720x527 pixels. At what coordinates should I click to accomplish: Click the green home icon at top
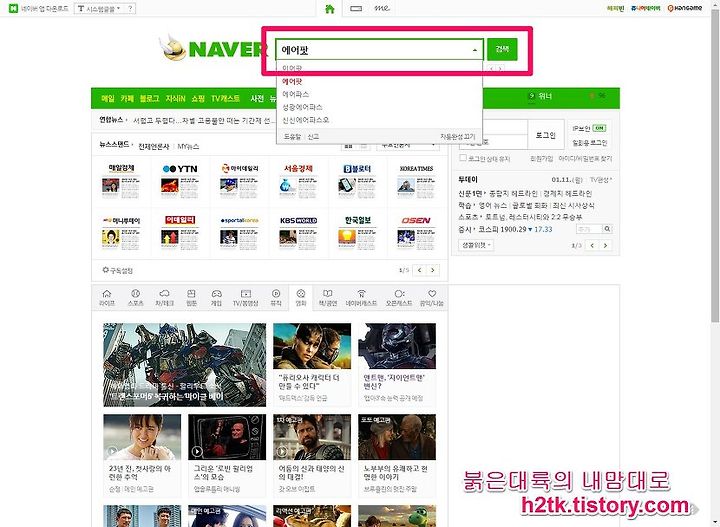pos(330,9)
